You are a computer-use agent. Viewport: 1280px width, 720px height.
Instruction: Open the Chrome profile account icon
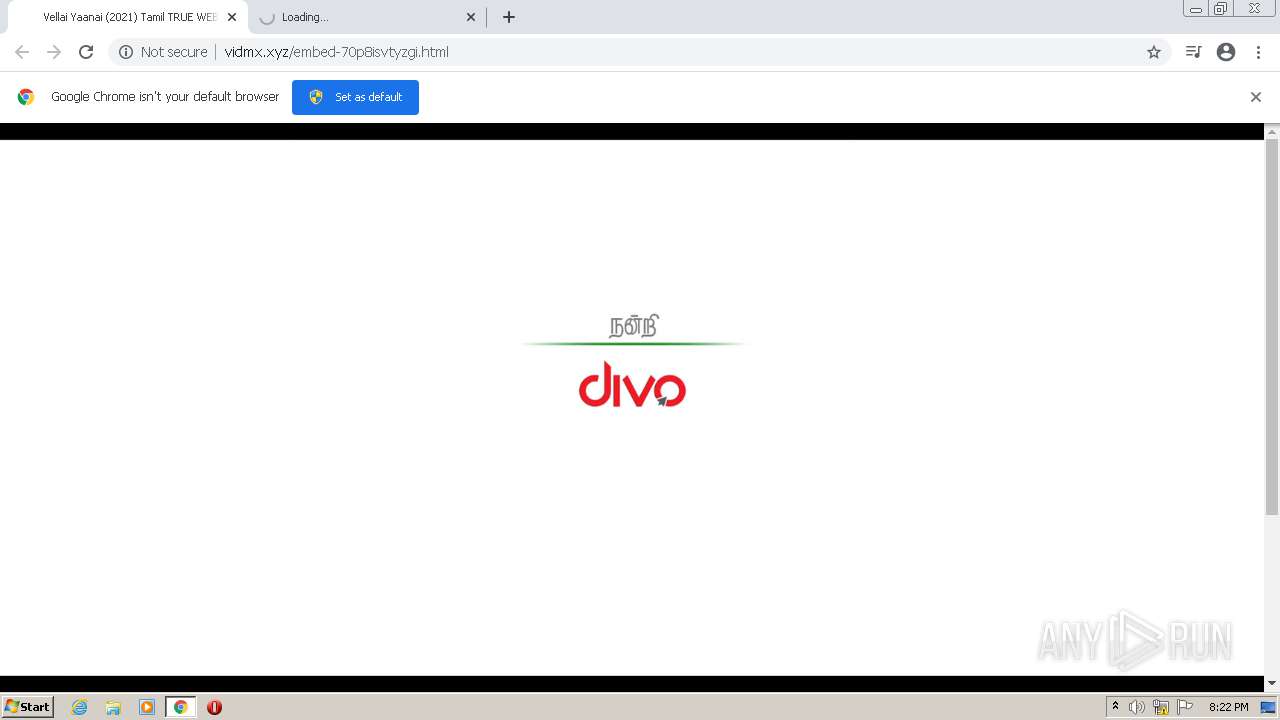[x=1226, y=52]
